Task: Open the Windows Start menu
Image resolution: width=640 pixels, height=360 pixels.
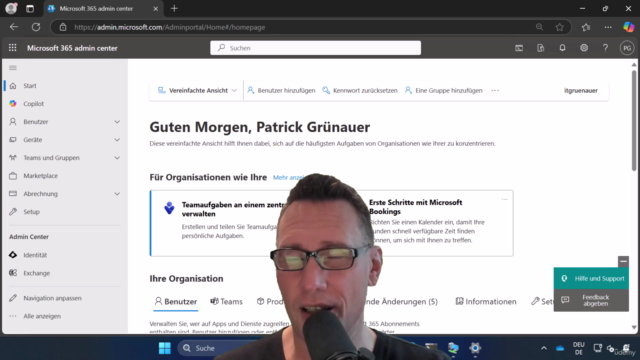Action: [x=164, y=348]
